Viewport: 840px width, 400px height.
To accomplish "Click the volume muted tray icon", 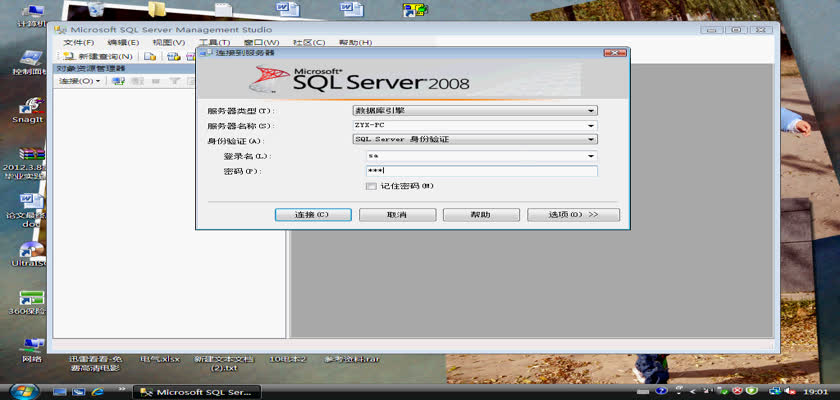I will click(790, 391).
